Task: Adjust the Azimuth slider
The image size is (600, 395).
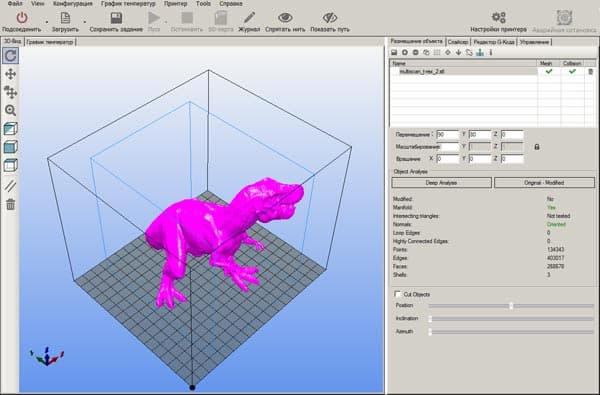Action: [x=511, y=332]
